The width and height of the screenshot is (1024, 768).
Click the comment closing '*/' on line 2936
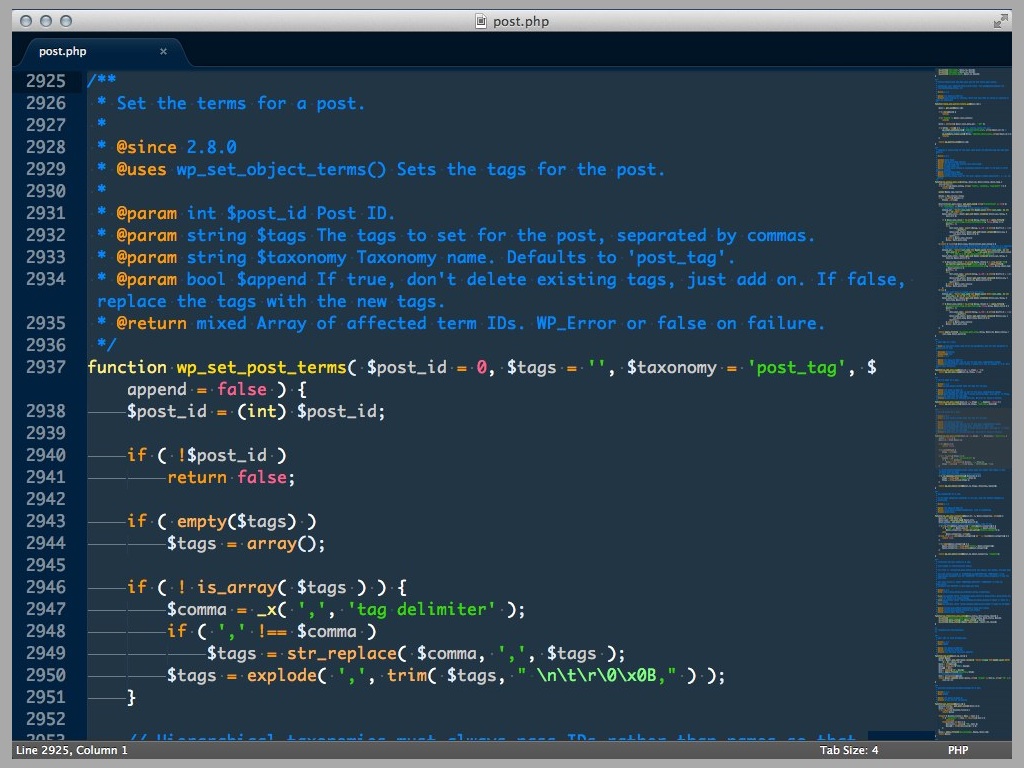pyautogui.click(x=107, y=345)
